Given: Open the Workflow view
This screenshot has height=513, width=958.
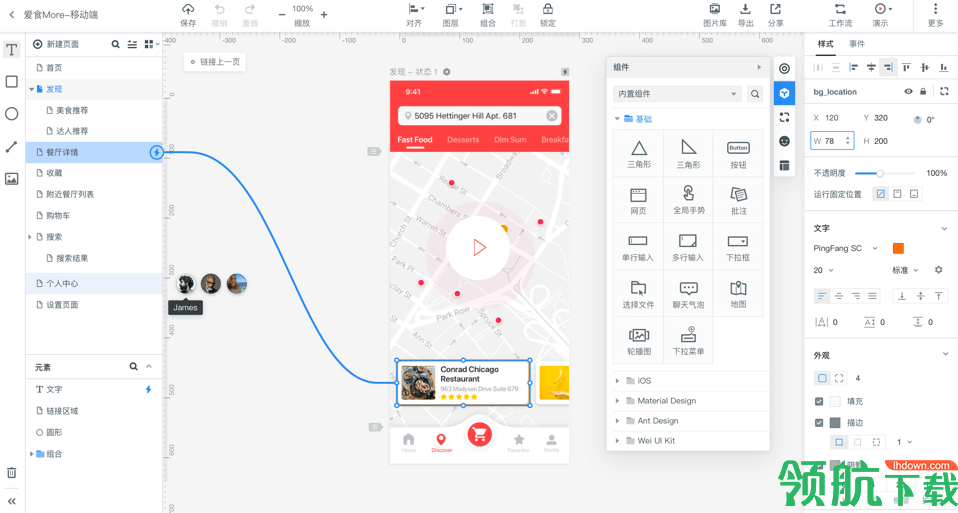Looking at the screenshot, I should click(x=840, y=15).
